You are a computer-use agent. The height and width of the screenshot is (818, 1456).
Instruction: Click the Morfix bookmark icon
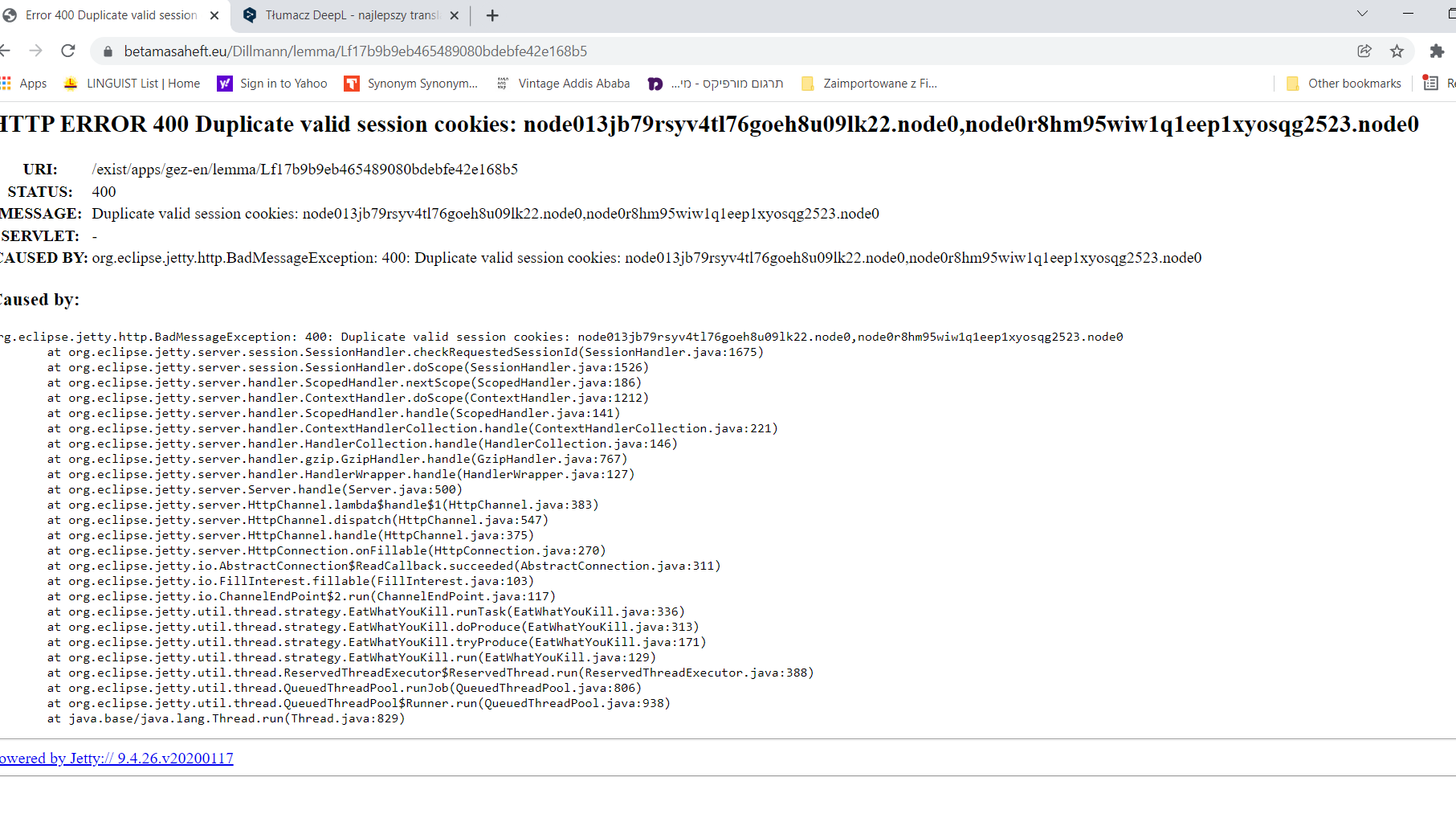[655, 83]
